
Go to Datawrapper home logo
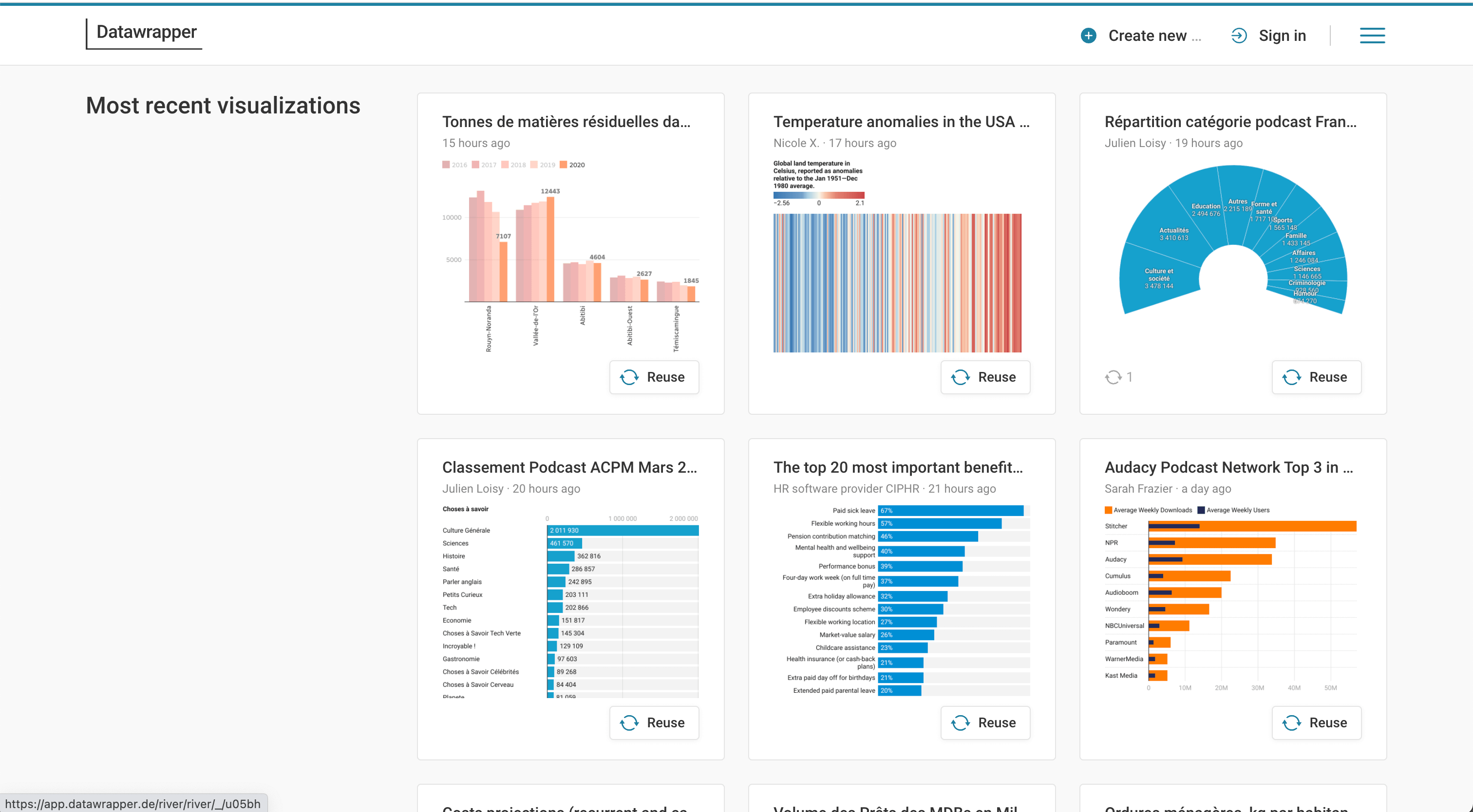(x=147, y=33)
